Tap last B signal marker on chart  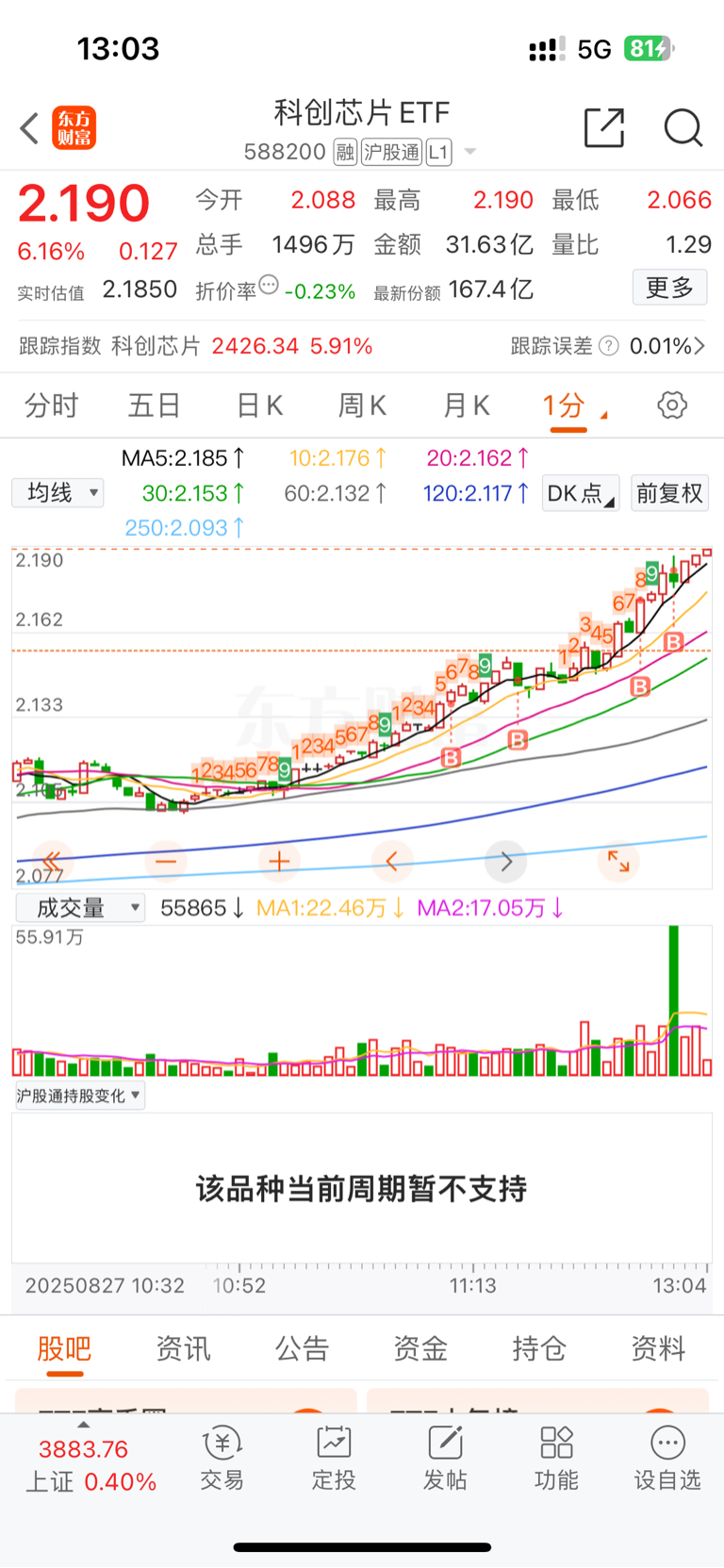pos(673,642)
